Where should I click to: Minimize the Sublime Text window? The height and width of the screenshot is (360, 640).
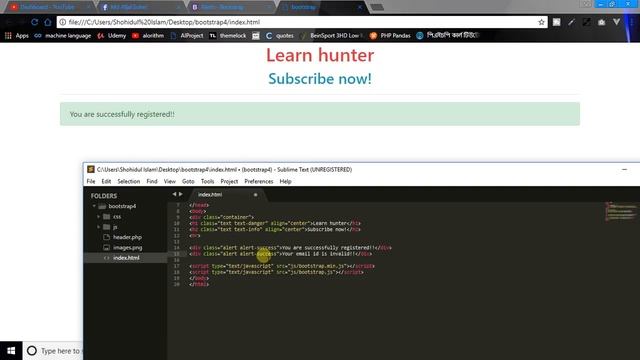point(624,169)
